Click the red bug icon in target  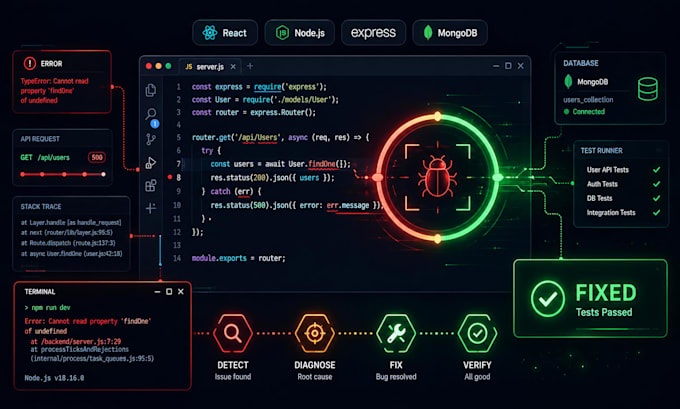point(437,177)
